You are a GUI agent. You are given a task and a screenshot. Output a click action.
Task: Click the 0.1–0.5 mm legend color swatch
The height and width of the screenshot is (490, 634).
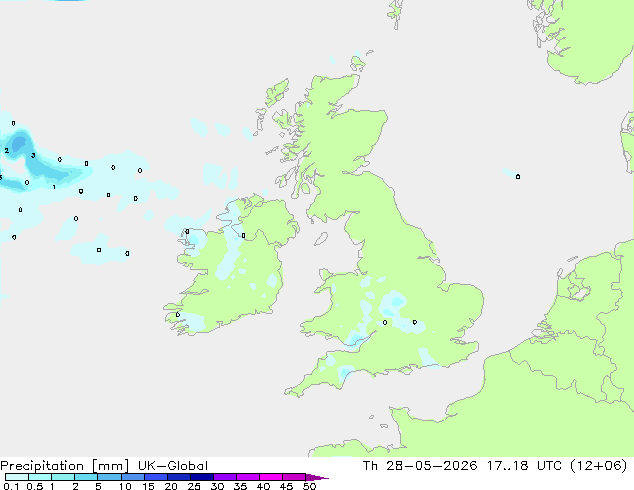17,477
